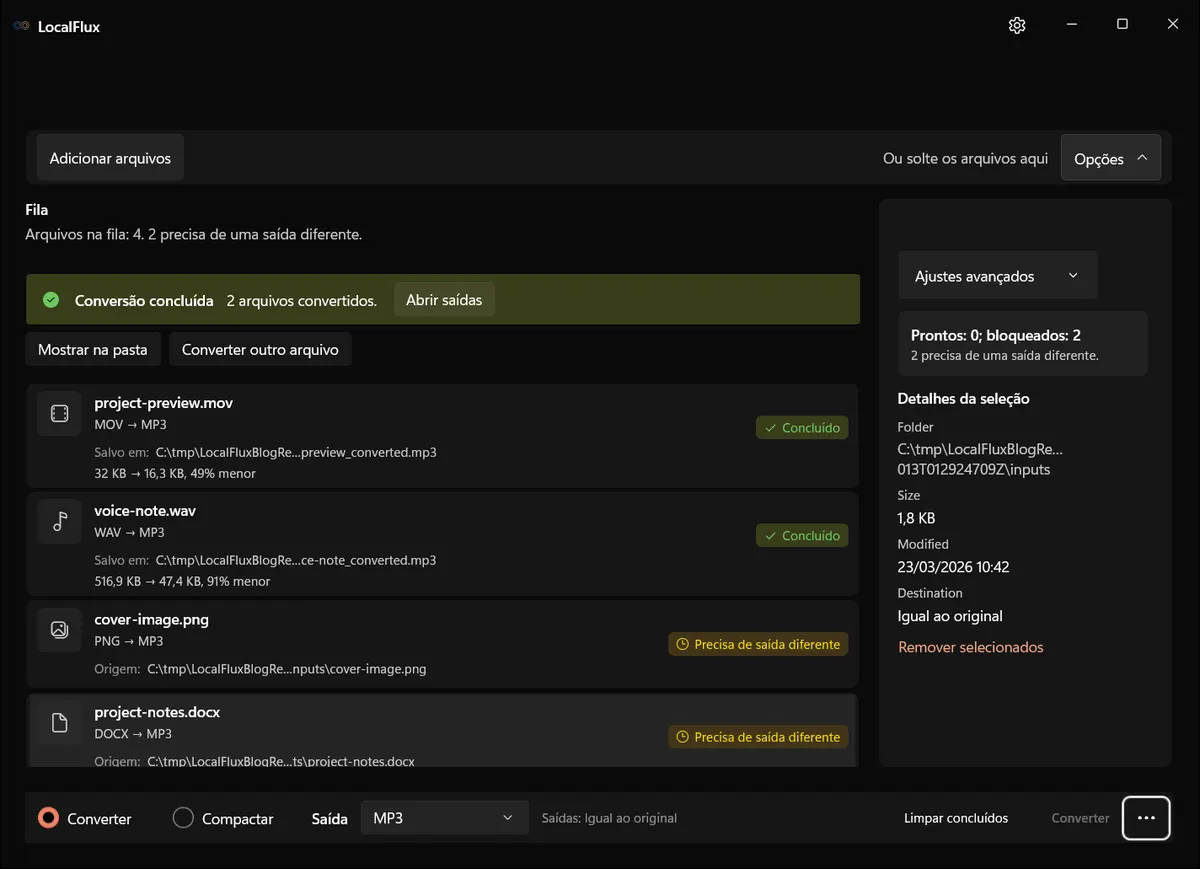Click the LocalFlux logo icon
The image size is (1200, 869).
tap(21, 26)
